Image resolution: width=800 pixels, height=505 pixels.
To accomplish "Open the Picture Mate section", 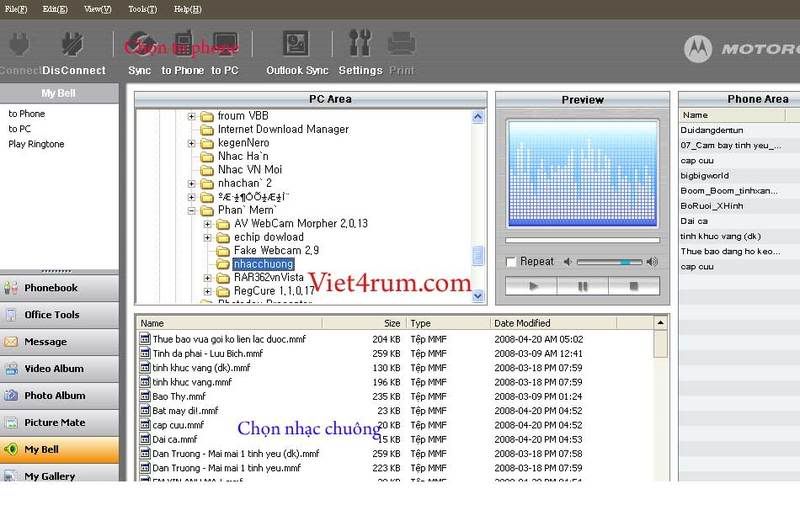I will point(59,422).
